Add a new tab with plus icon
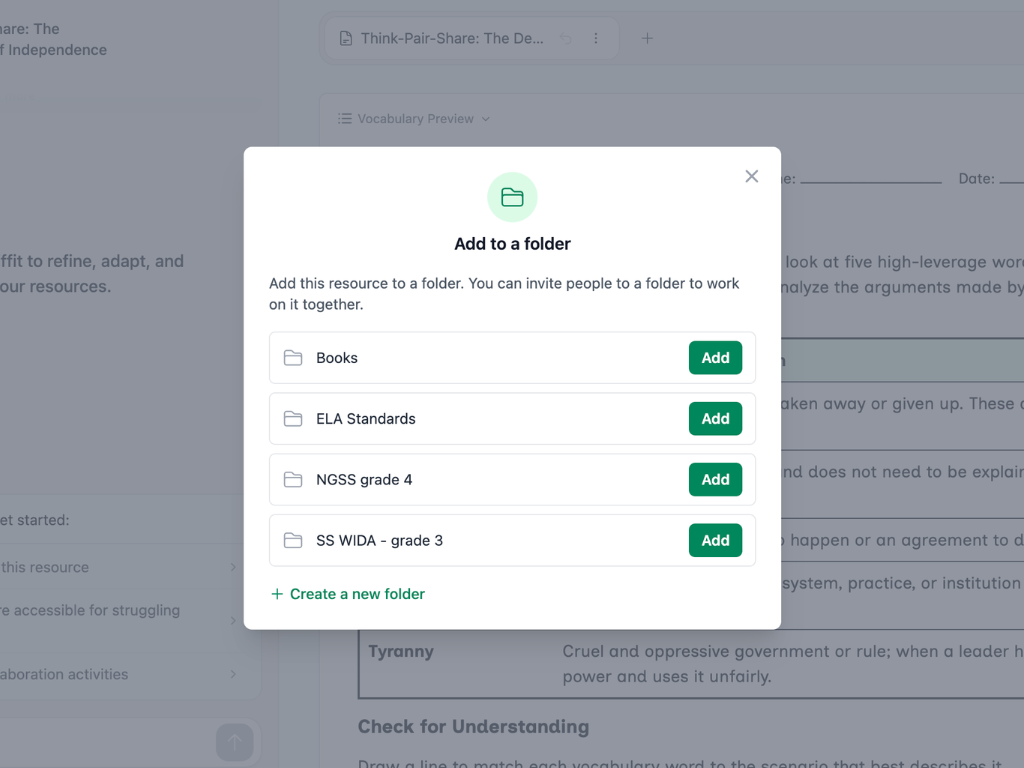 (647, 39)
